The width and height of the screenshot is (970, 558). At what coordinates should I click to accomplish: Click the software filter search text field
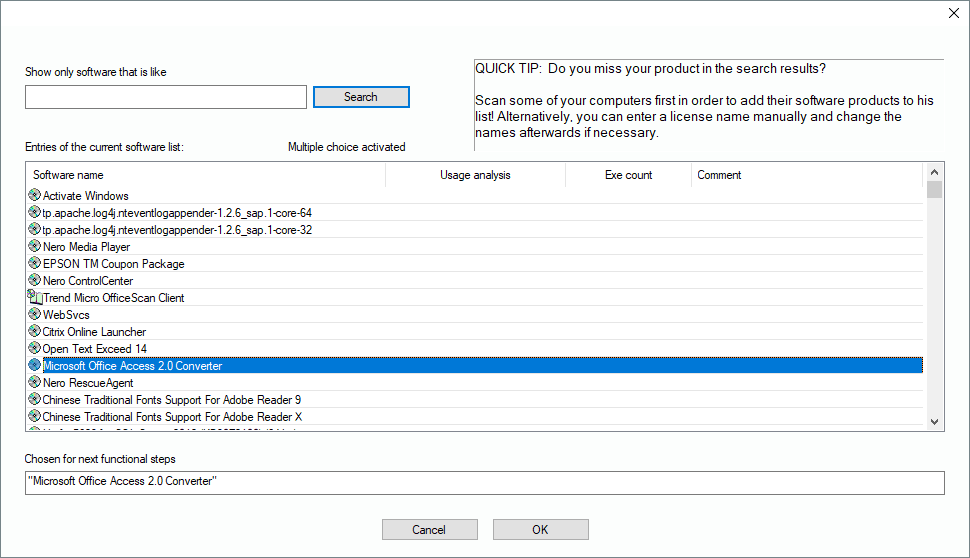[166, 97]
